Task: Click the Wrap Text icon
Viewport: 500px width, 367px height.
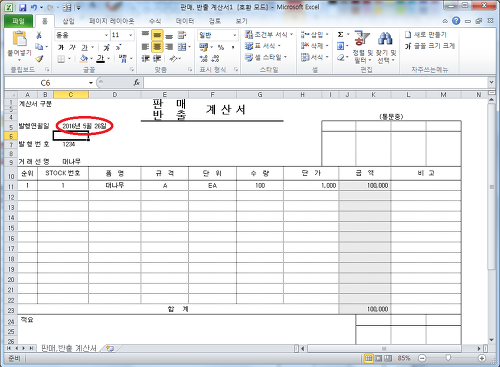Action: [182, 35]
